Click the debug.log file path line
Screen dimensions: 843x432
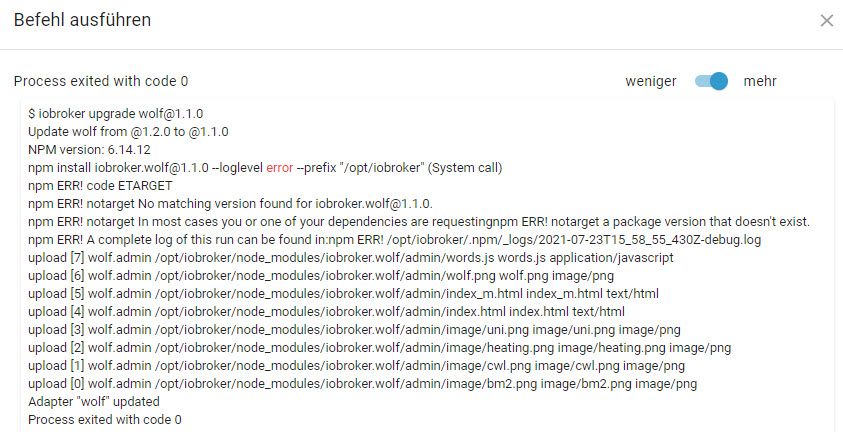click(395, 240)
